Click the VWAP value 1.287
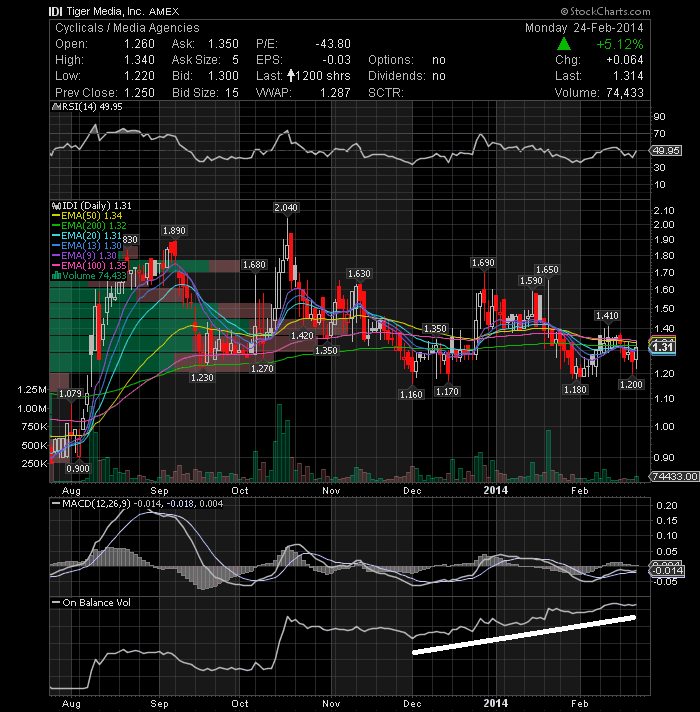 point(335,93)
